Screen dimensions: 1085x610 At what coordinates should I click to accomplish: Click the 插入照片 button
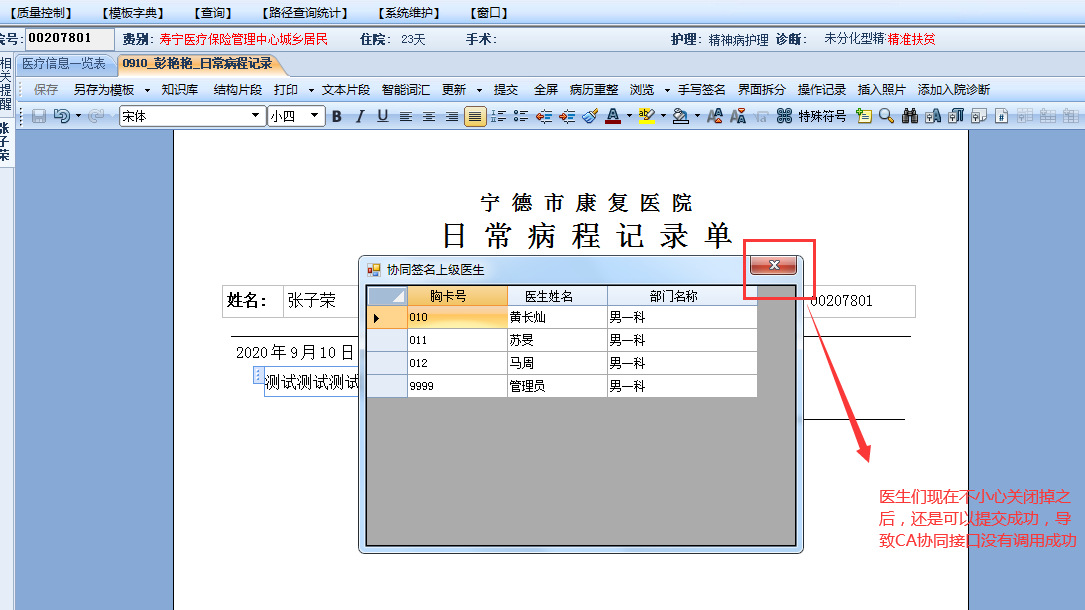[882, 90]
